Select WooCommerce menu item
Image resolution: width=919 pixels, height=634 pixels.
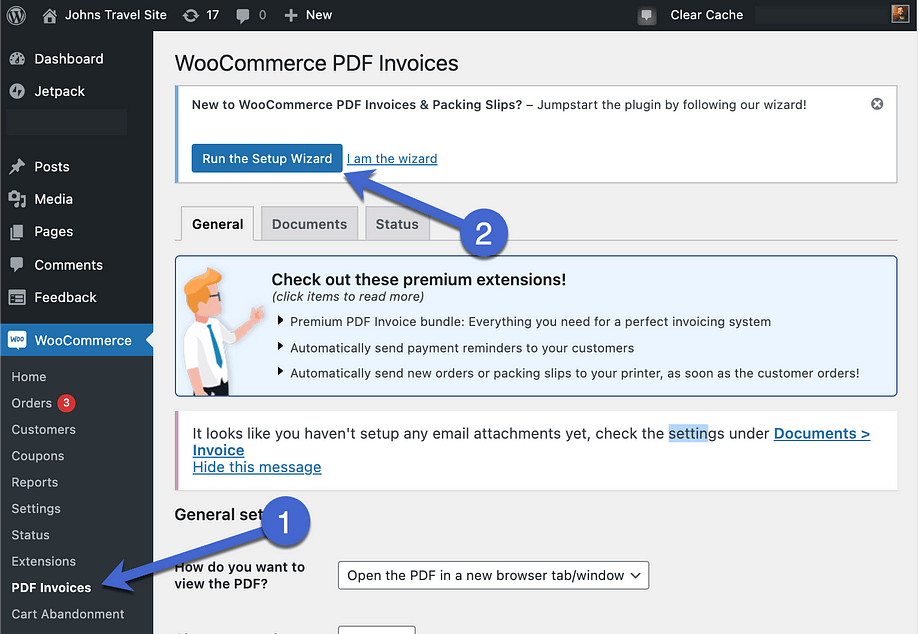click(x=76, y=340)
